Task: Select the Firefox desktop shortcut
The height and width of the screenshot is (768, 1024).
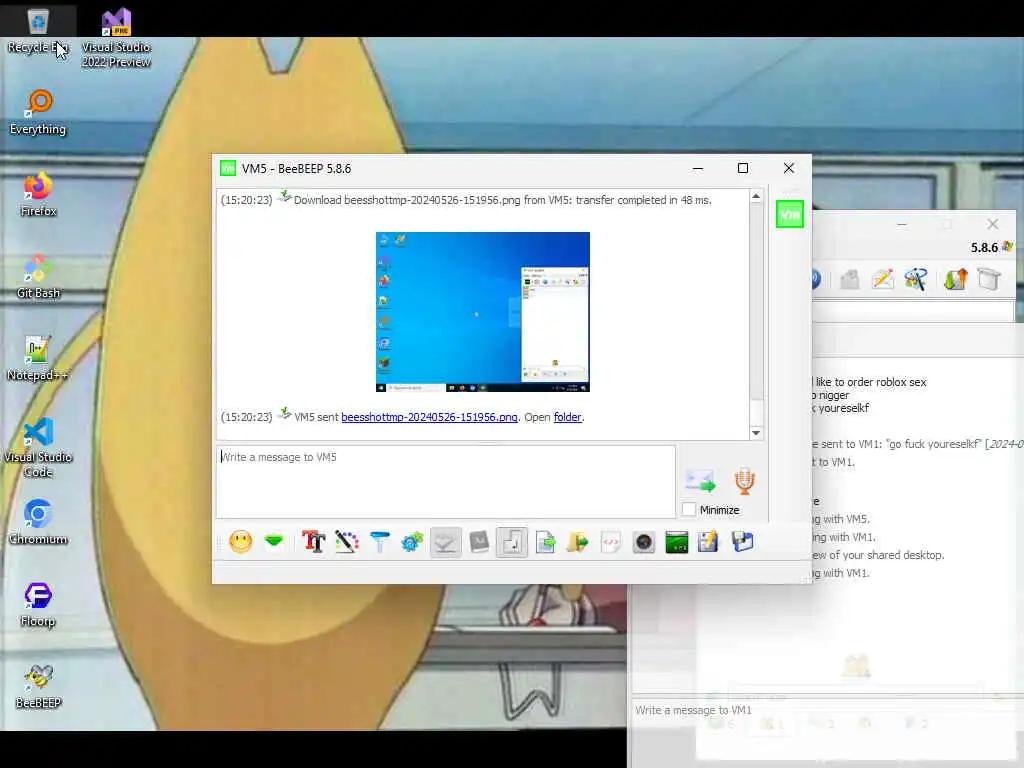Action: click(x=38, y=195)
